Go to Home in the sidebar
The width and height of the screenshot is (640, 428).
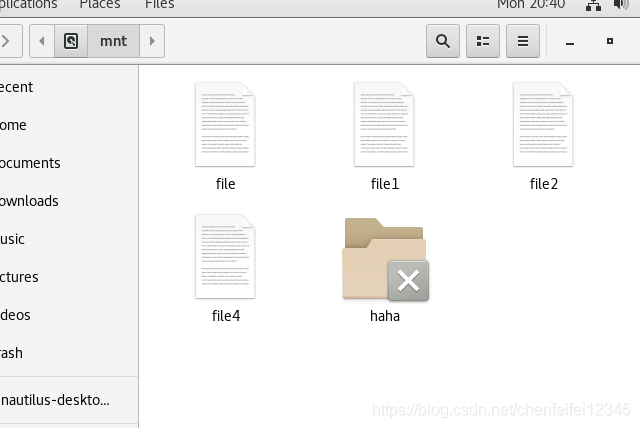point(69,125)
